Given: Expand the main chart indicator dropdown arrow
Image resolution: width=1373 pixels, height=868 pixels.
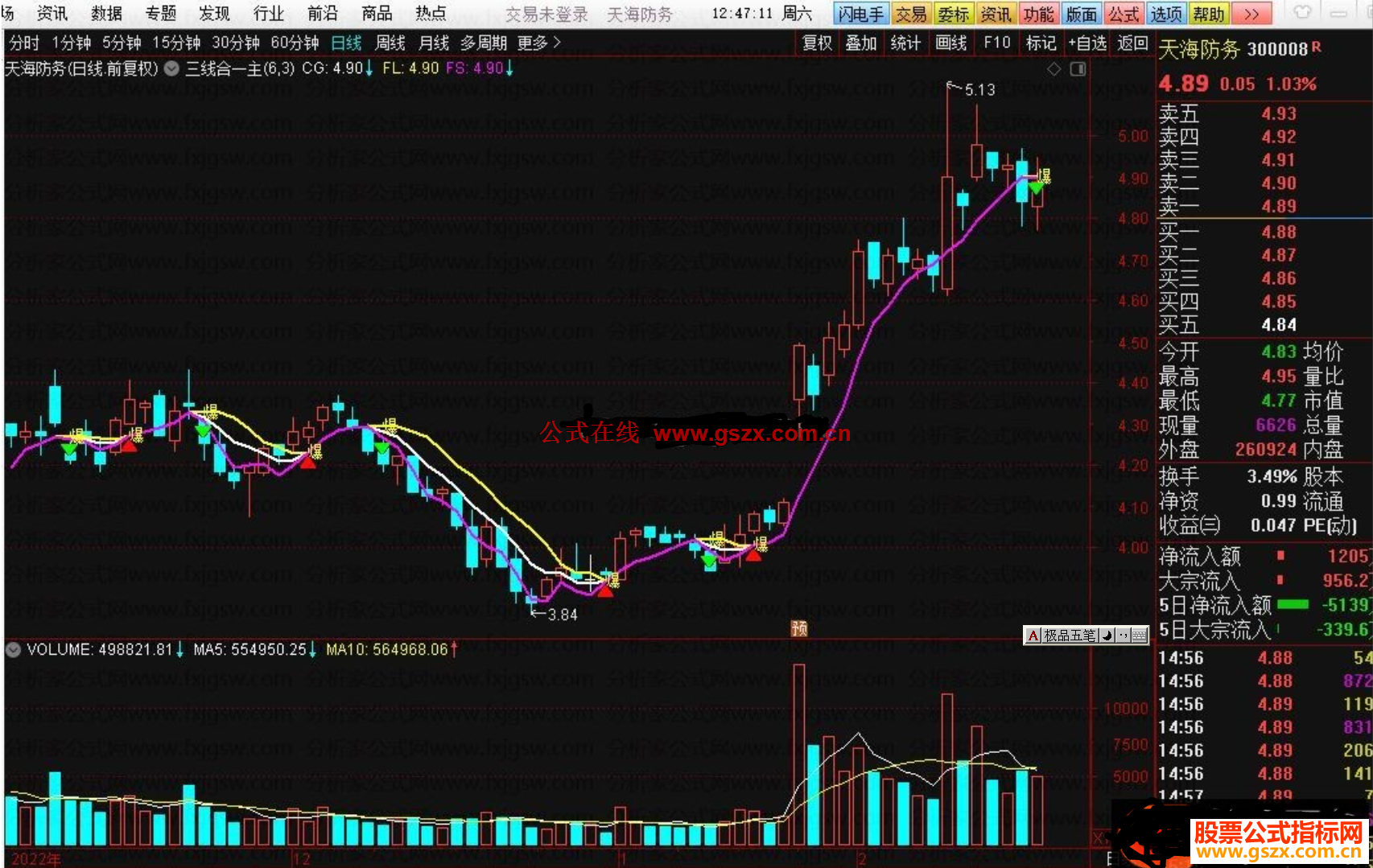Looking at the screenshot, I should pos(171,68).
